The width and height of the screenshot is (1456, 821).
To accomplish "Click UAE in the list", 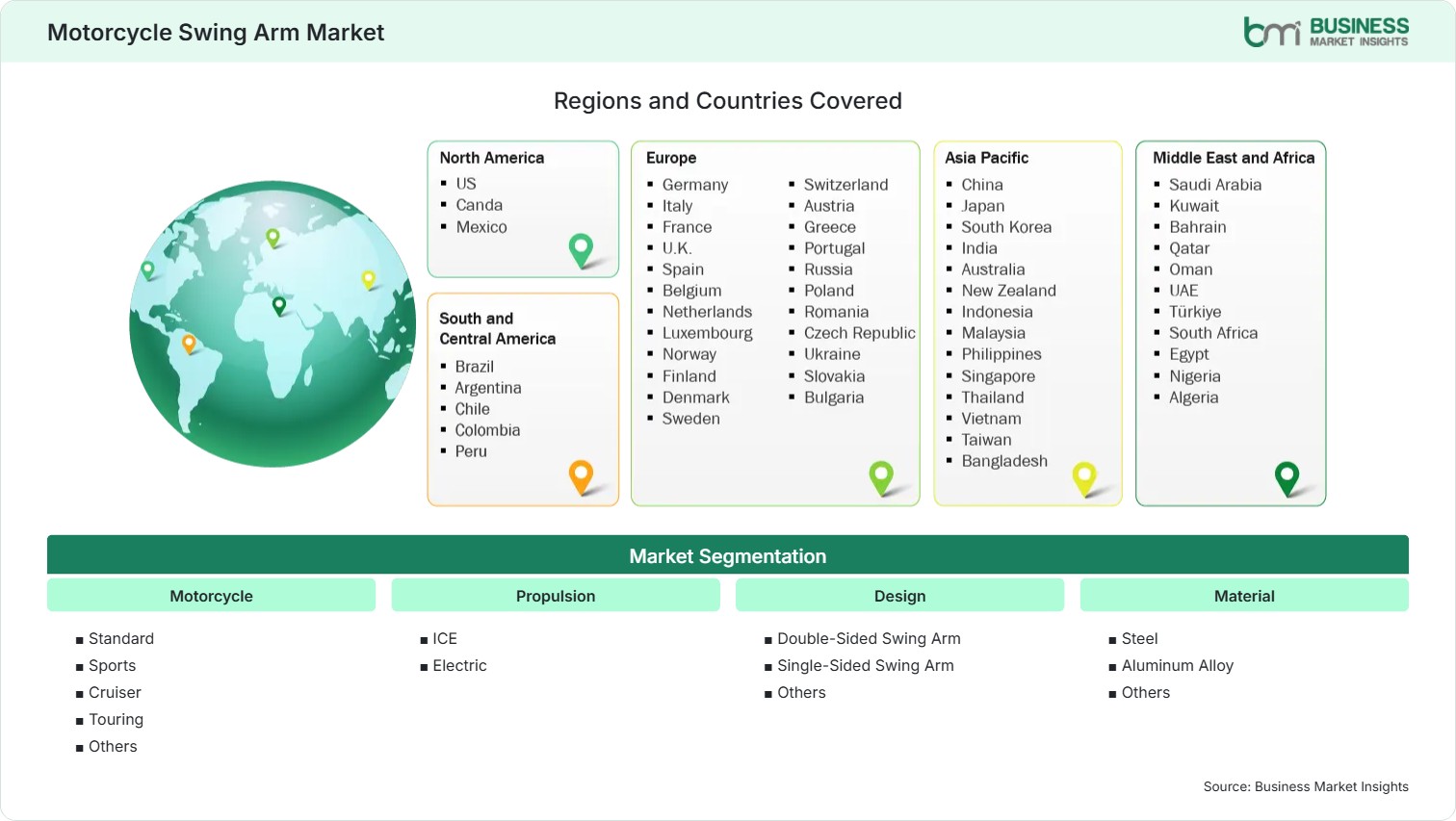I will (1183, 291).
